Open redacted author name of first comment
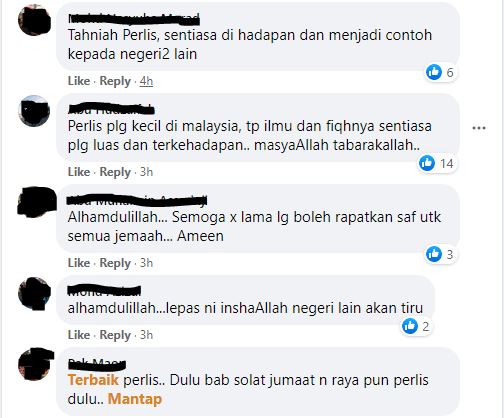504x418 pixels. tap(134, 20)
